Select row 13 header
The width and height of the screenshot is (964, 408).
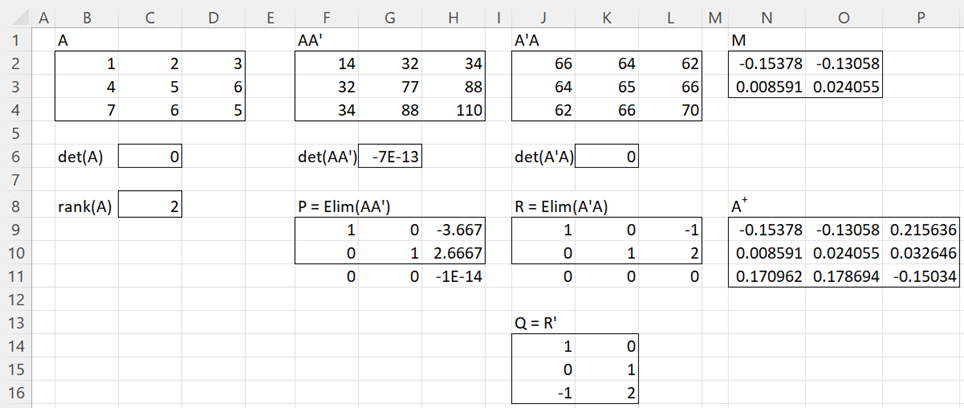[15, 323]
